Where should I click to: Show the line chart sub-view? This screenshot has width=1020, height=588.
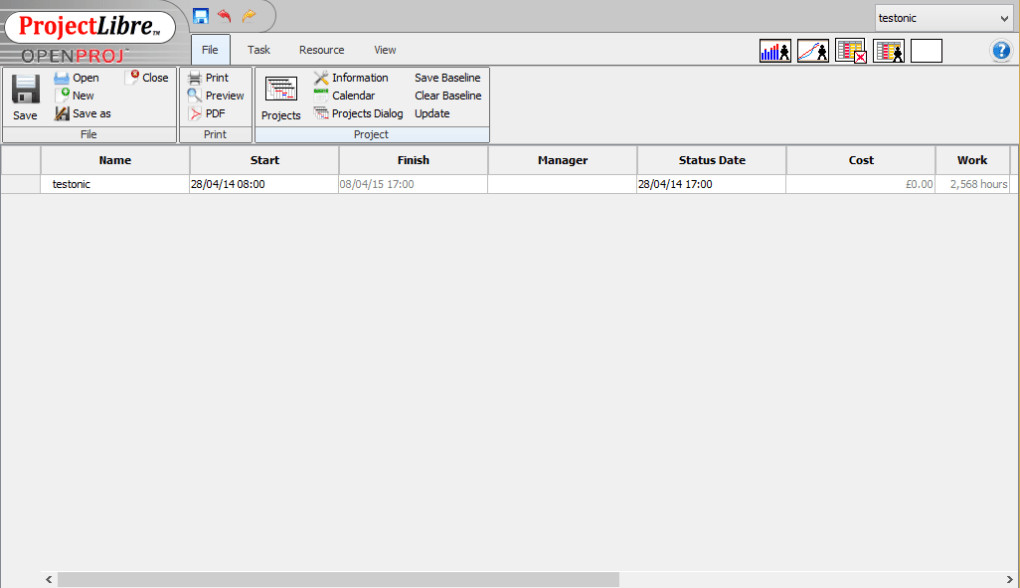coord(813,51)
